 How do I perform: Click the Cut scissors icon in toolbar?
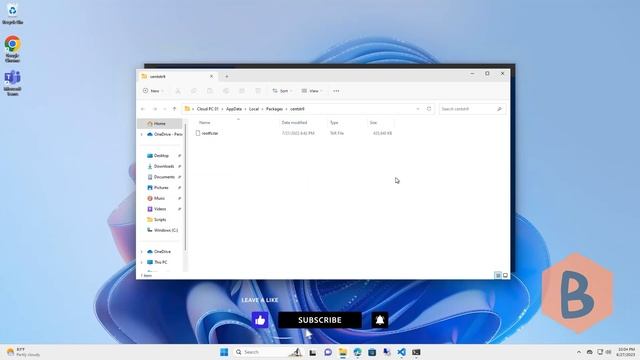pos(178,91)
